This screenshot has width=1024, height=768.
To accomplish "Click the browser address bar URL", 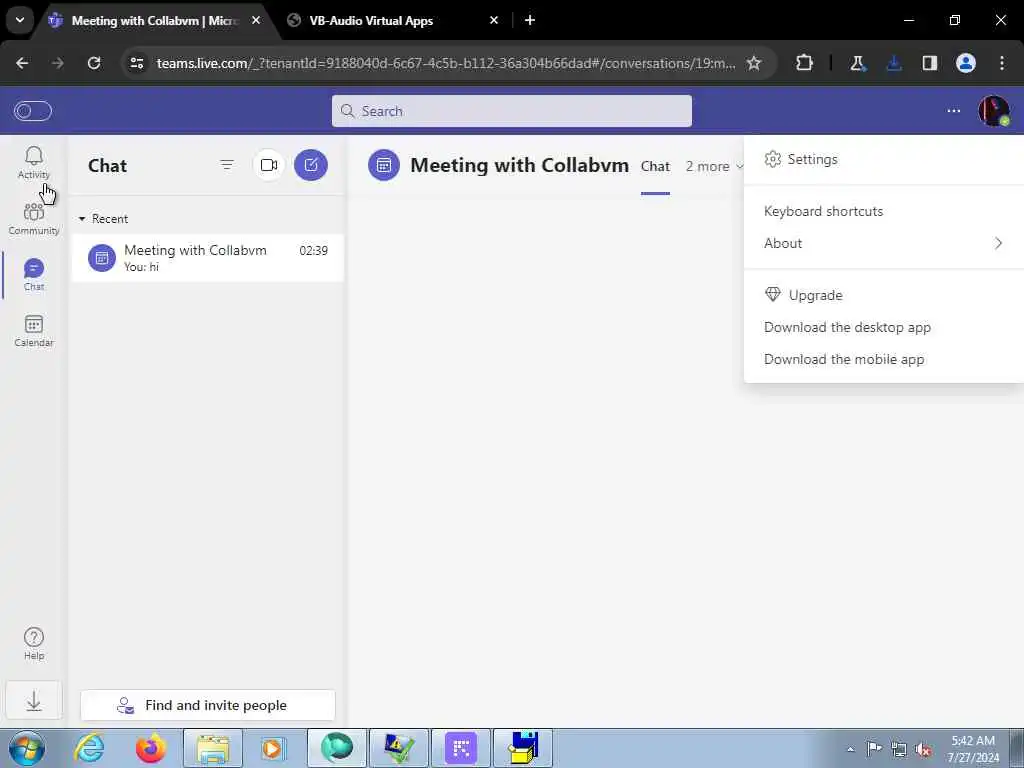I will tap(446, 63).
